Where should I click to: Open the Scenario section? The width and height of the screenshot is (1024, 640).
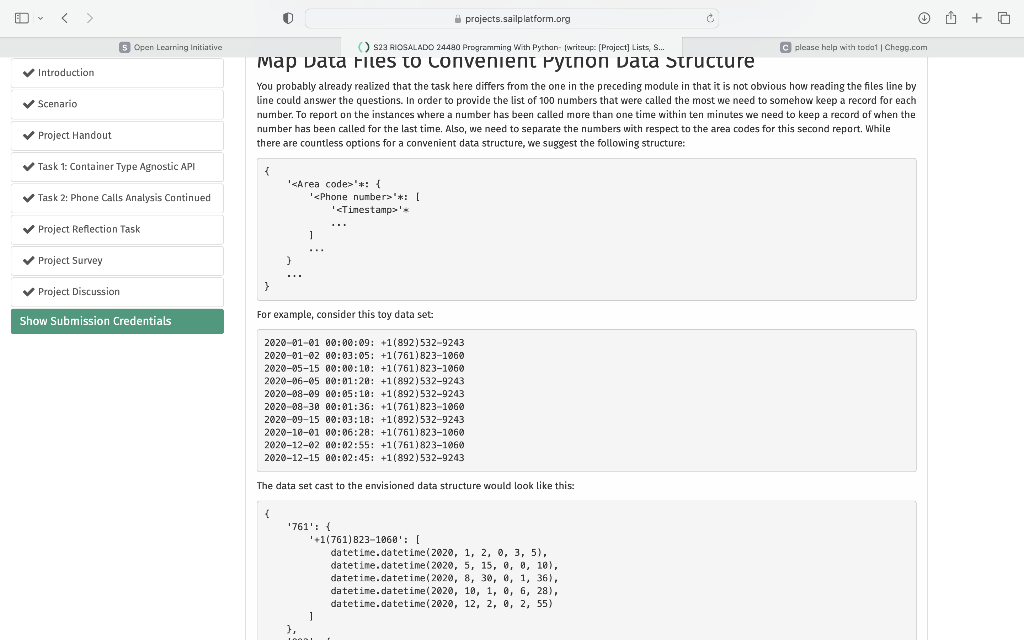point(118,104)
